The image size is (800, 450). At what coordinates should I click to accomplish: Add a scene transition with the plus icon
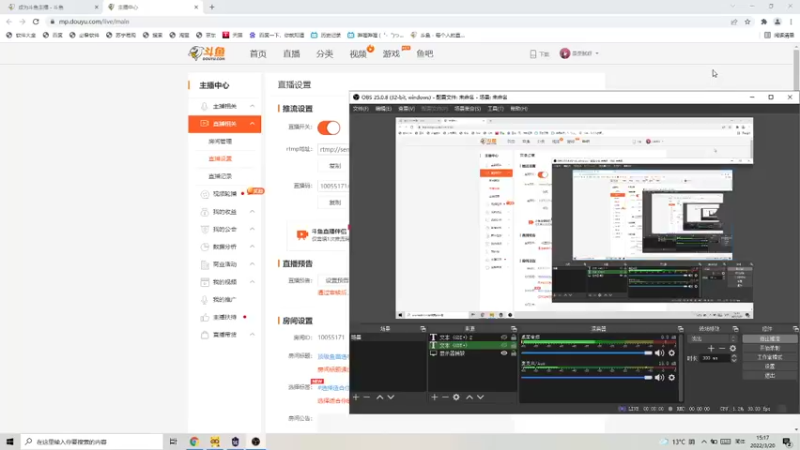(711, 348)
